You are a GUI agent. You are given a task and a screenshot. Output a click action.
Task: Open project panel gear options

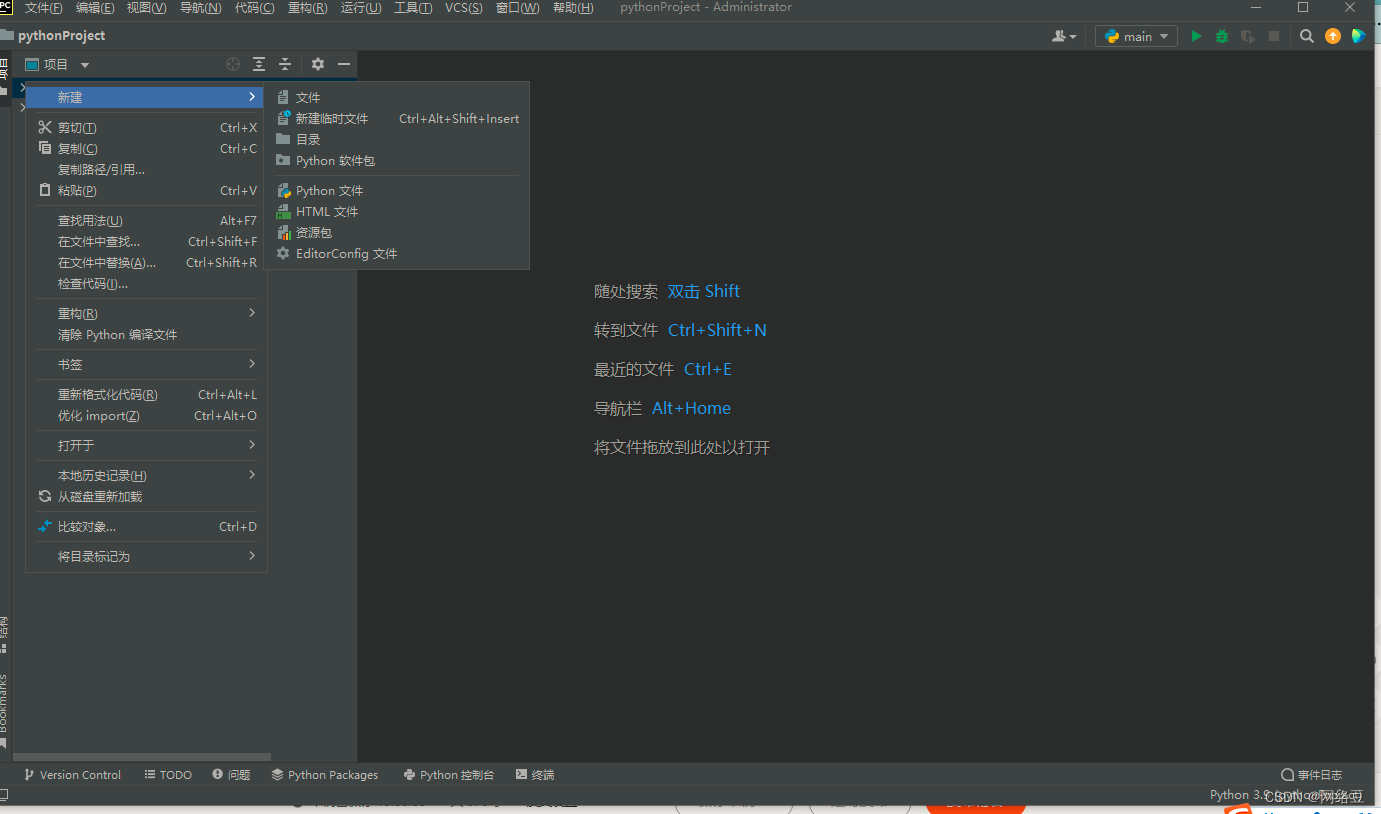[318, 64]
